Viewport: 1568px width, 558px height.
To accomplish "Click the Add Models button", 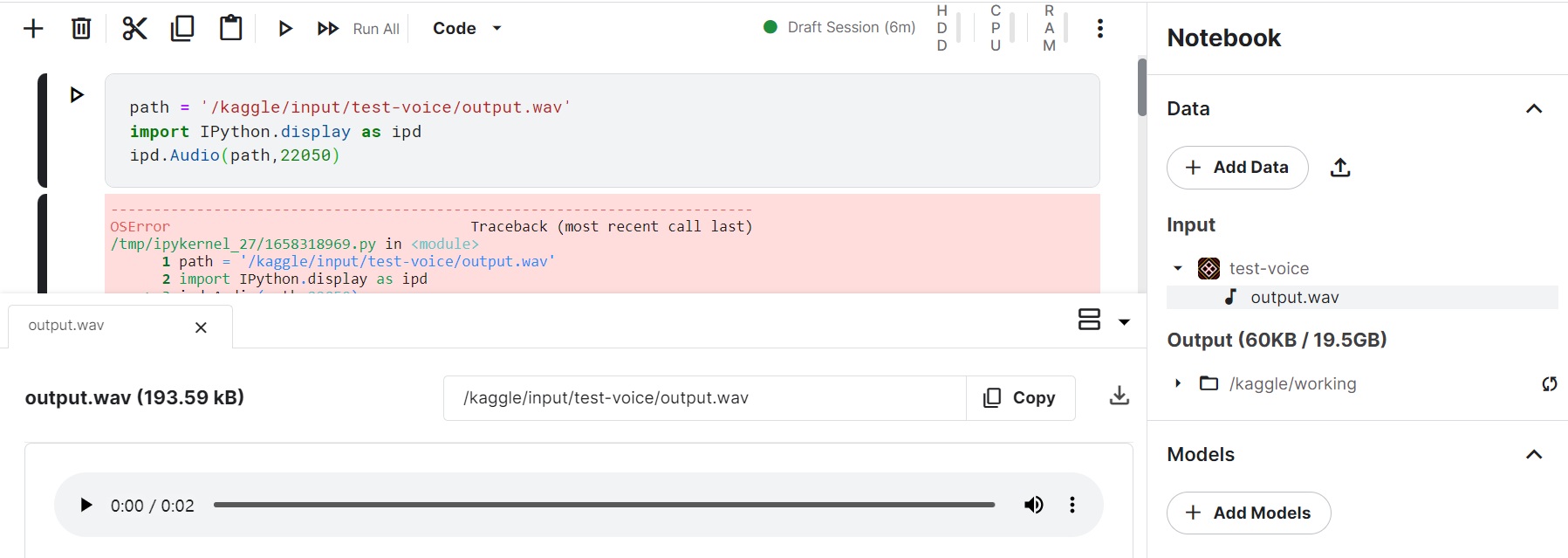I will pyautogui.click(x=1248, y=513).
